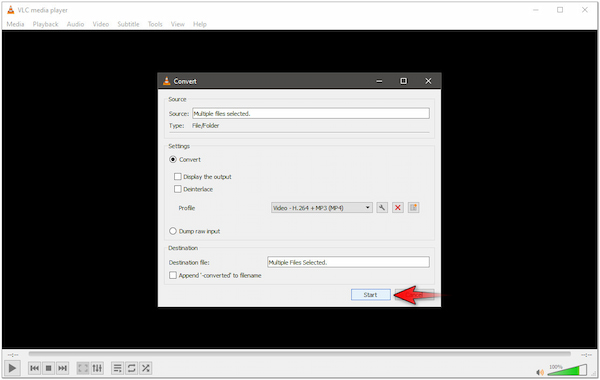Click the Start button
Image resolution: width=600 pixels, height=380 pixels.
pyautogui.click(x=370, y=295)
